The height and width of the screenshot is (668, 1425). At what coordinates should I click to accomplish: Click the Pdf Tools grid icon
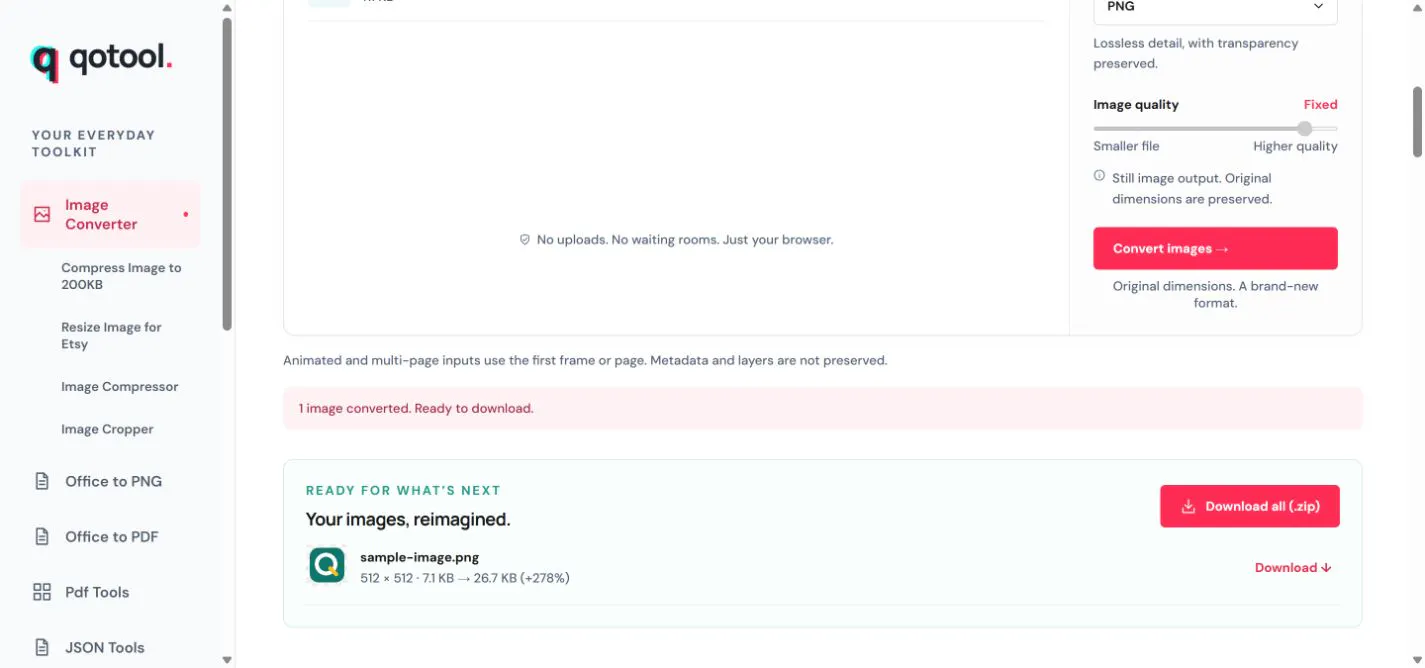(42, 592)
